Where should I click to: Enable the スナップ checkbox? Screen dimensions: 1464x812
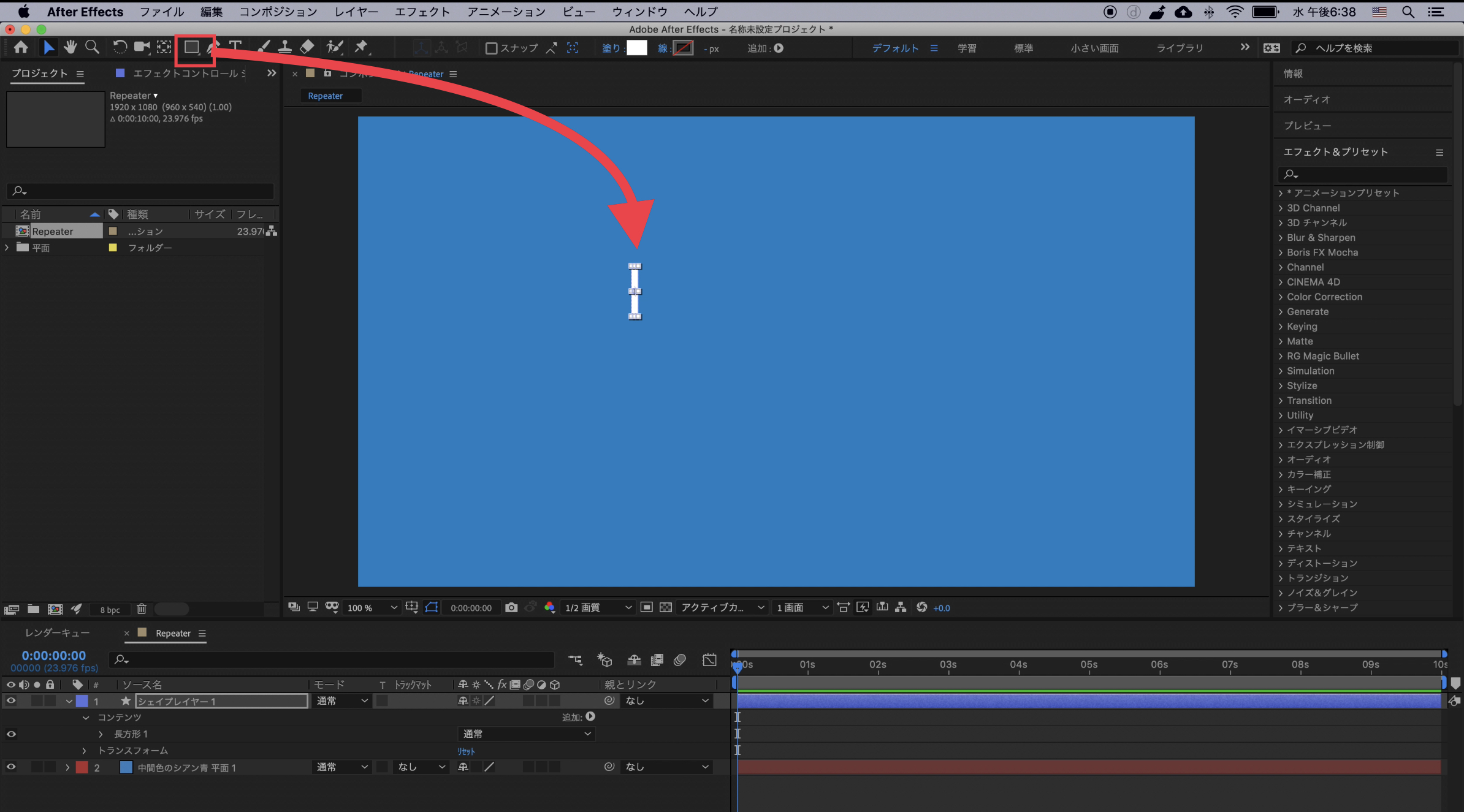tap(491, 48)
